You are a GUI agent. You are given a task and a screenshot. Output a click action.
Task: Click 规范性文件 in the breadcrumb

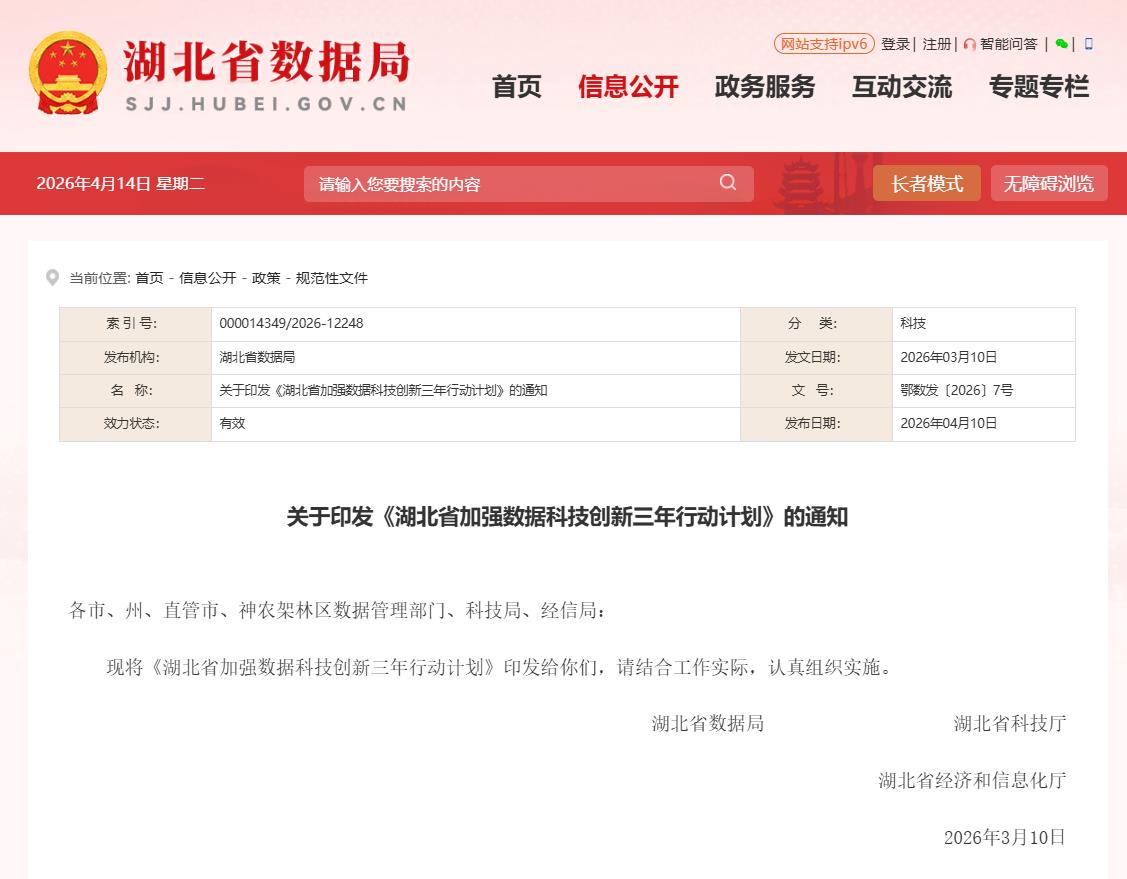pos(332,278)
